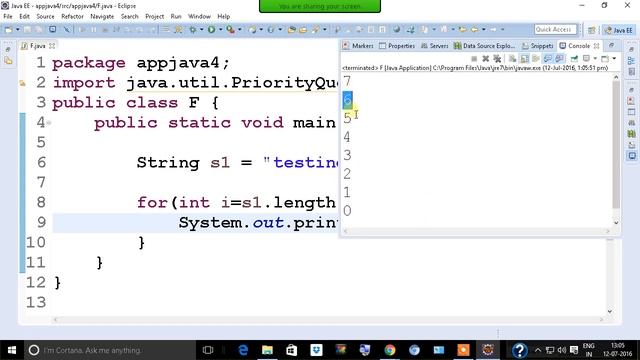Click the Open Task folder icon

(x=303, y=29)
